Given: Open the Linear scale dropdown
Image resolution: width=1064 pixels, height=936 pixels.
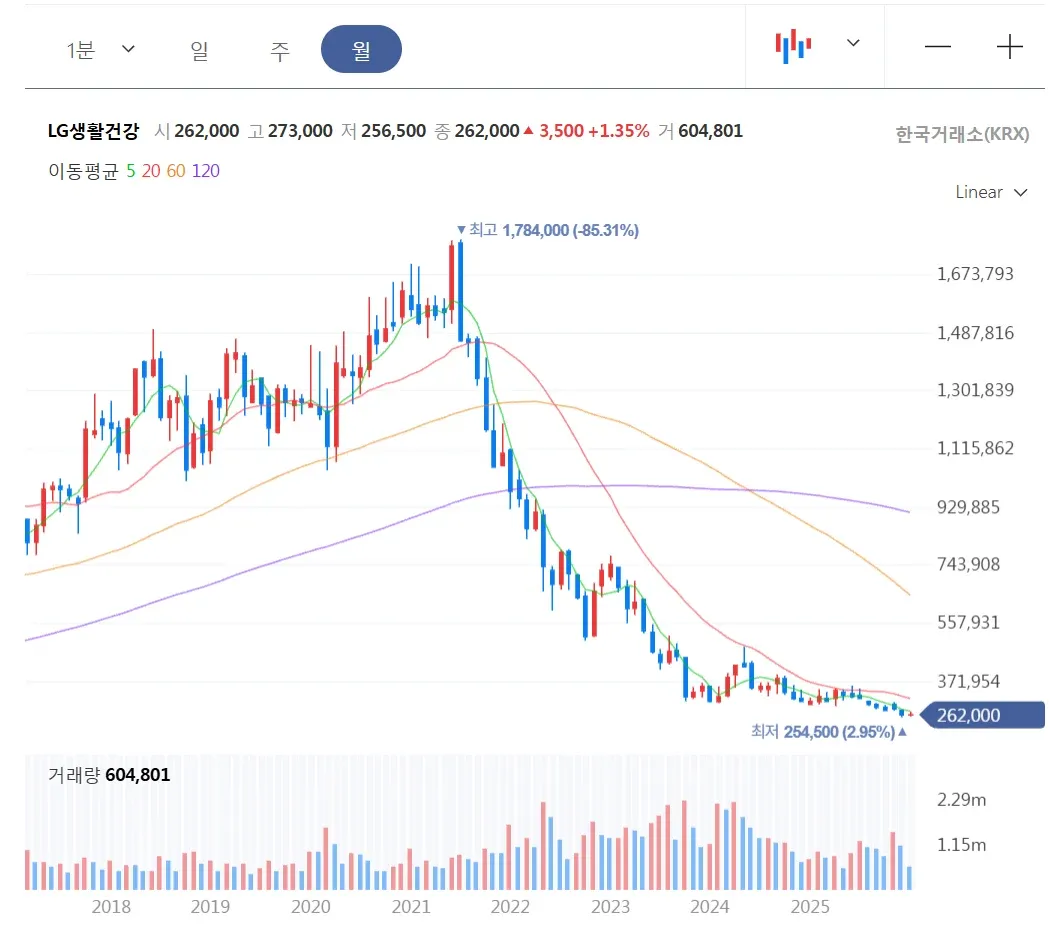Looking at the screenshot, I should [x=991, y=192].
